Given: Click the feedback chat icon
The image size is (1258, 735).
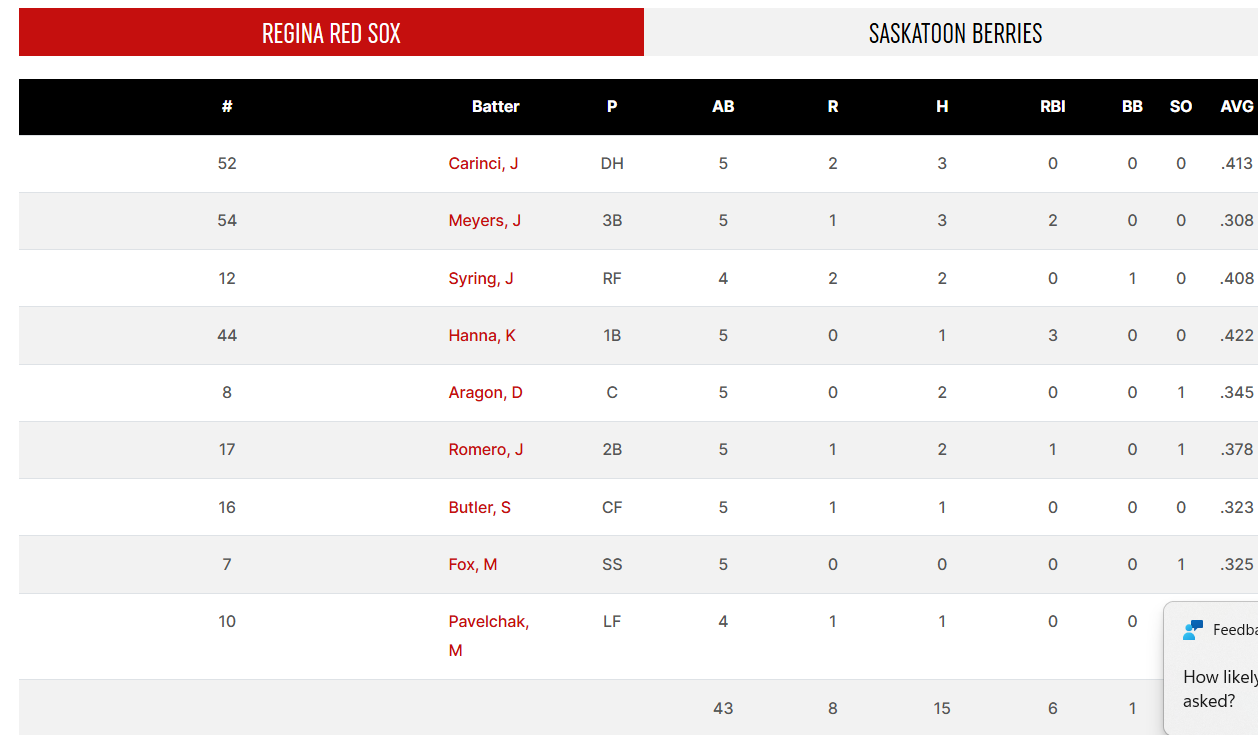Looking at the screenshot, I should [1193, 630].
